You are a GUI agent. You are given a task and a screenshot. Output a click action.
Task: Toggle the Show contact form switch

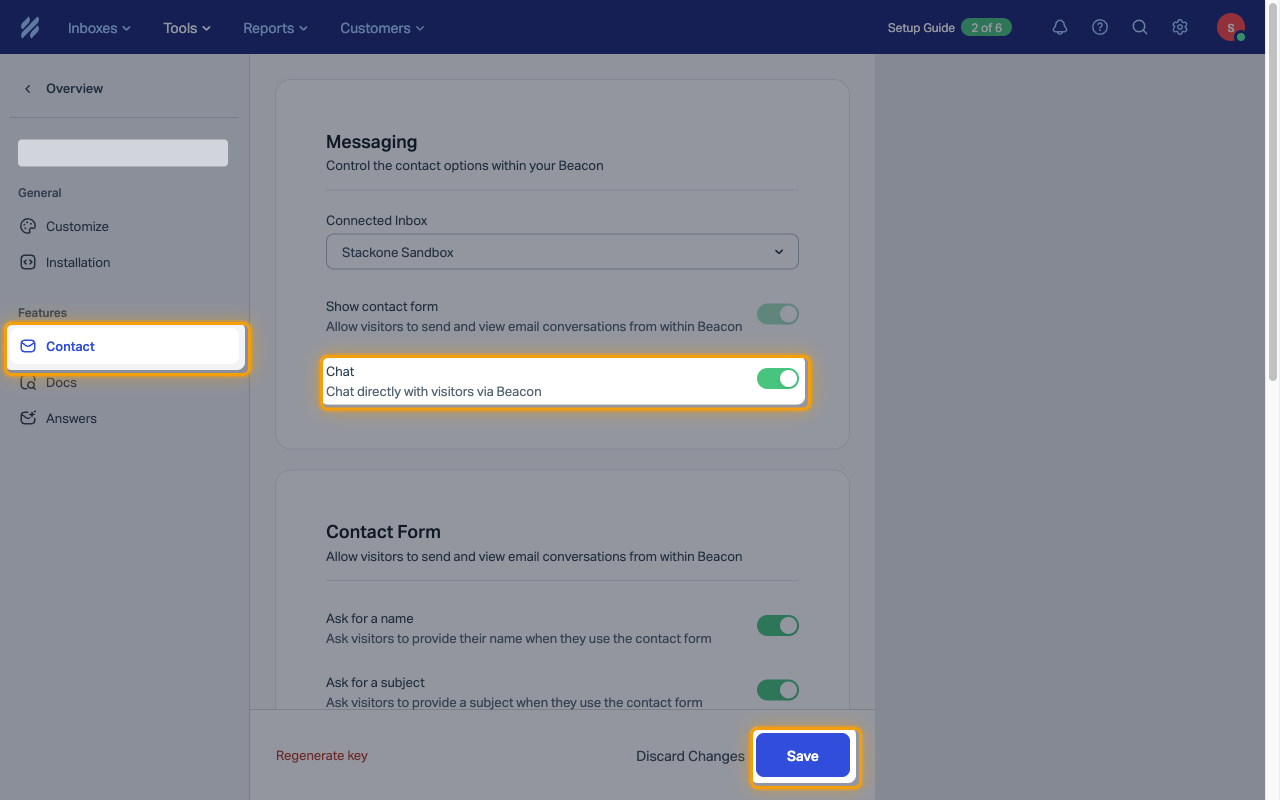click(778, 314)
